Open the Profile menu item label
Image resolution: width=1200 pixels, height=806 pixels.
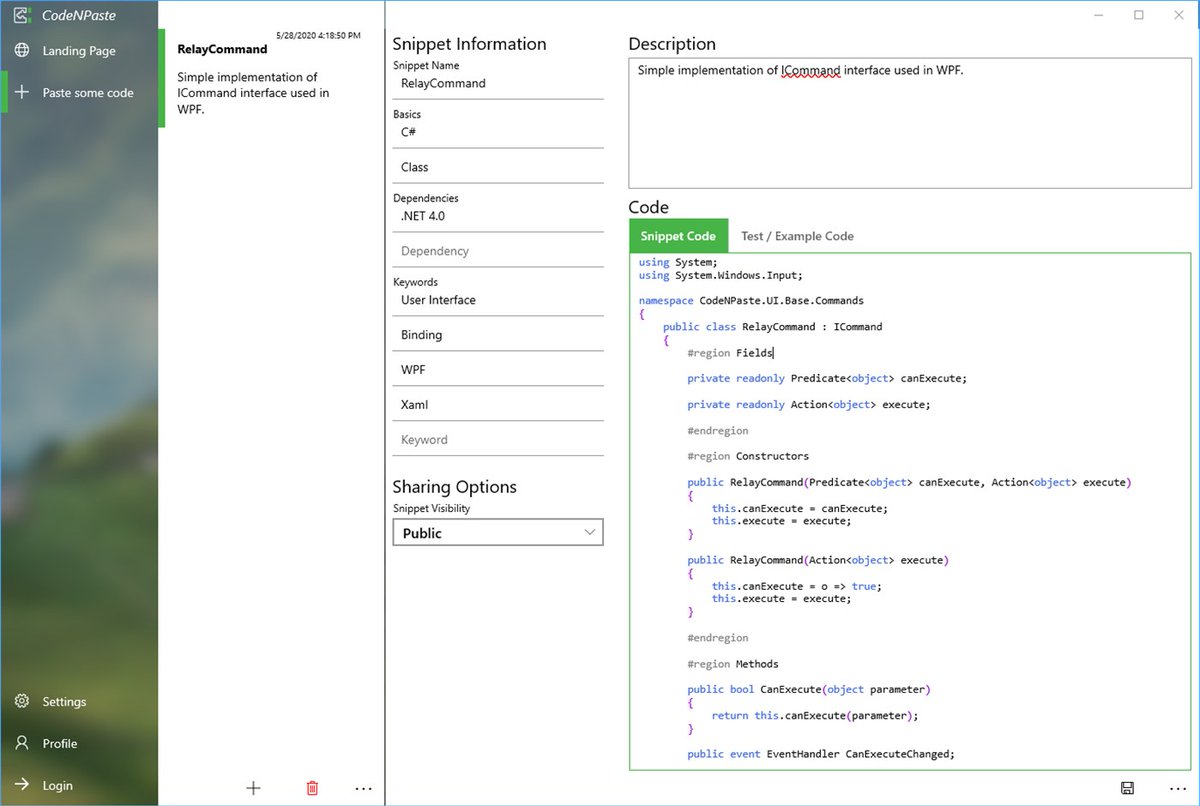click(59, 744)
